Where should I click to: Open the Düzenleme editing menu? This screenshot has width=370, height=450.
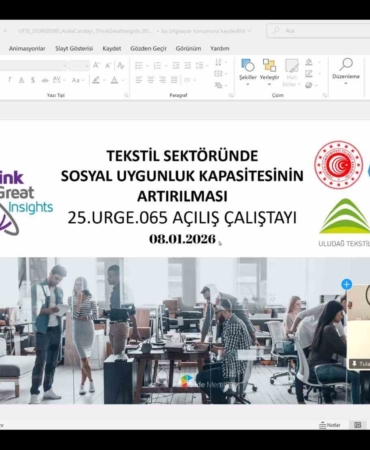(346, 71)
